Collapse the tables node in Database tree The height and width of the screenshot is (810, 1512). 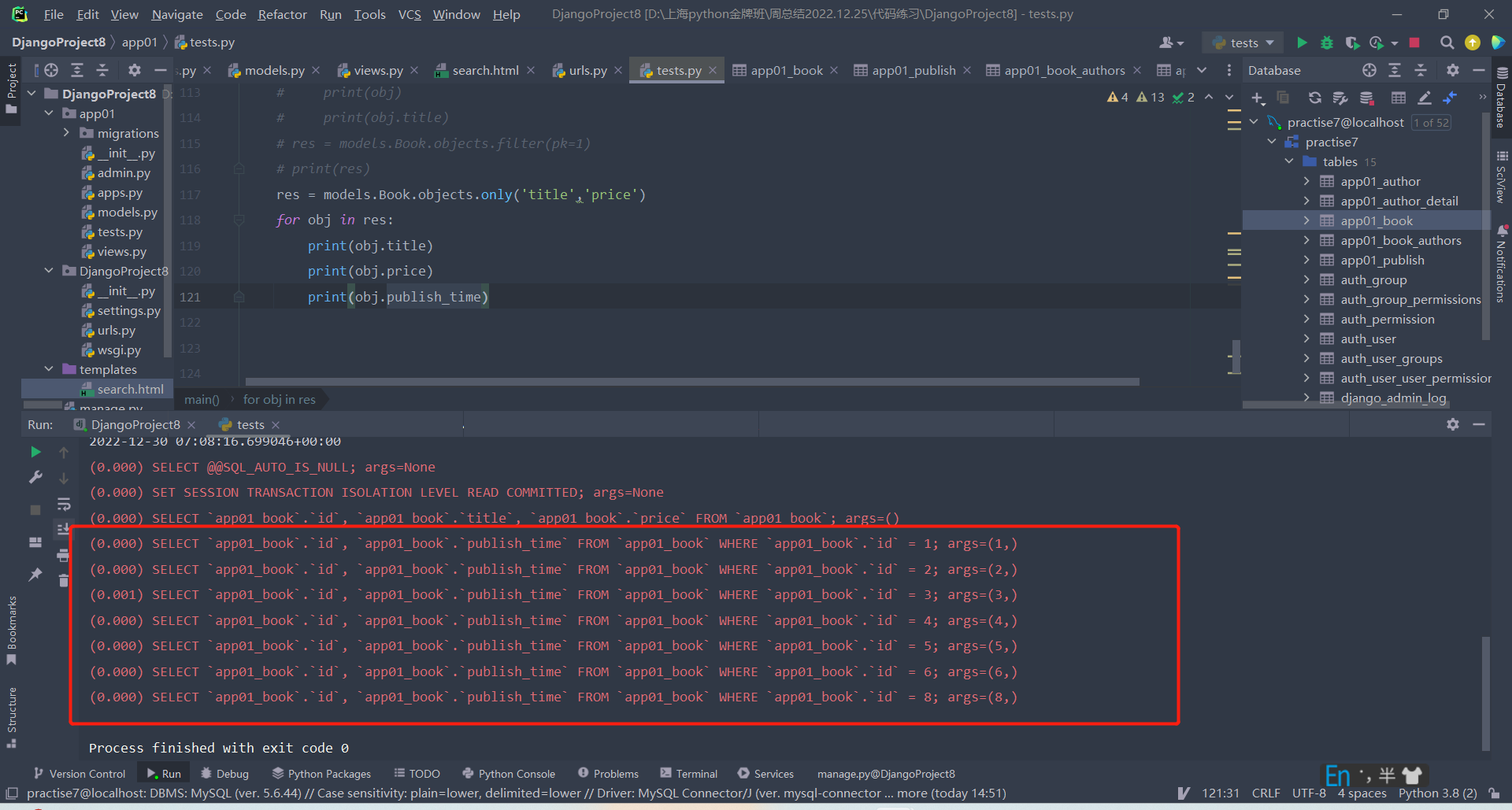[1289, 161]
